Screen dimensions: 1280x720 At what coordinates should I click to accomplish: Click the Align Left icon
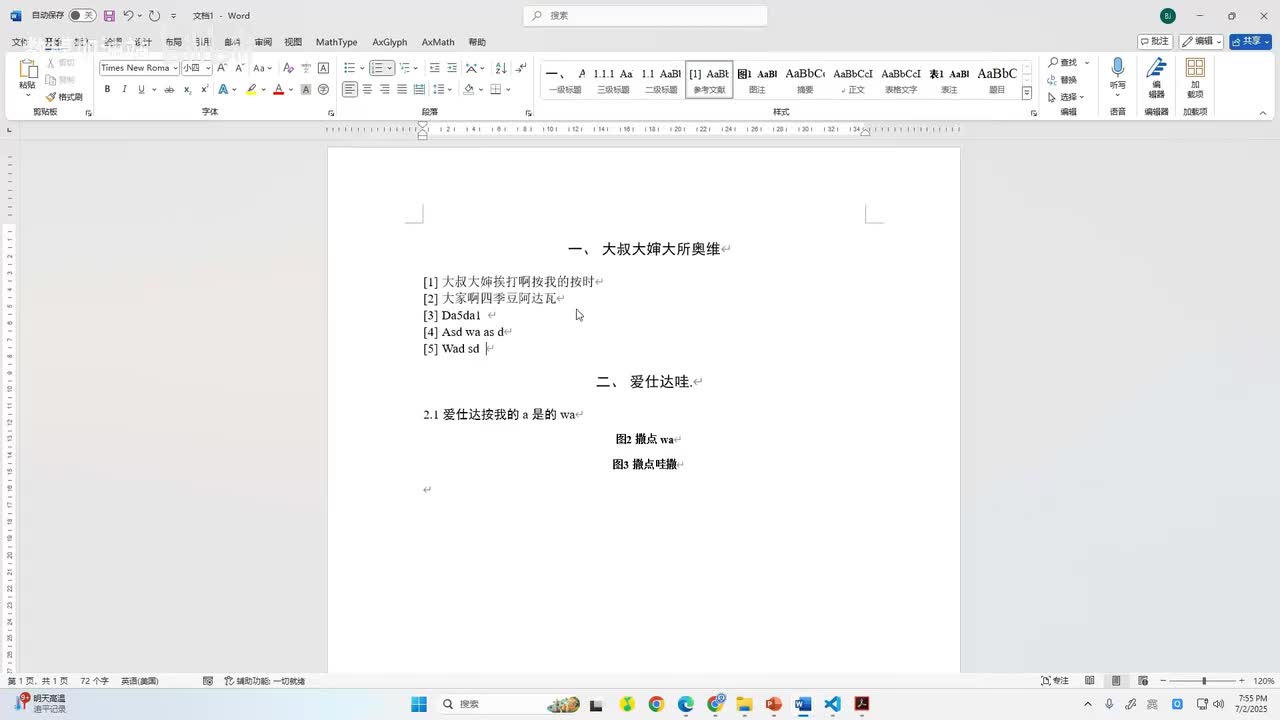coord(350,89)
